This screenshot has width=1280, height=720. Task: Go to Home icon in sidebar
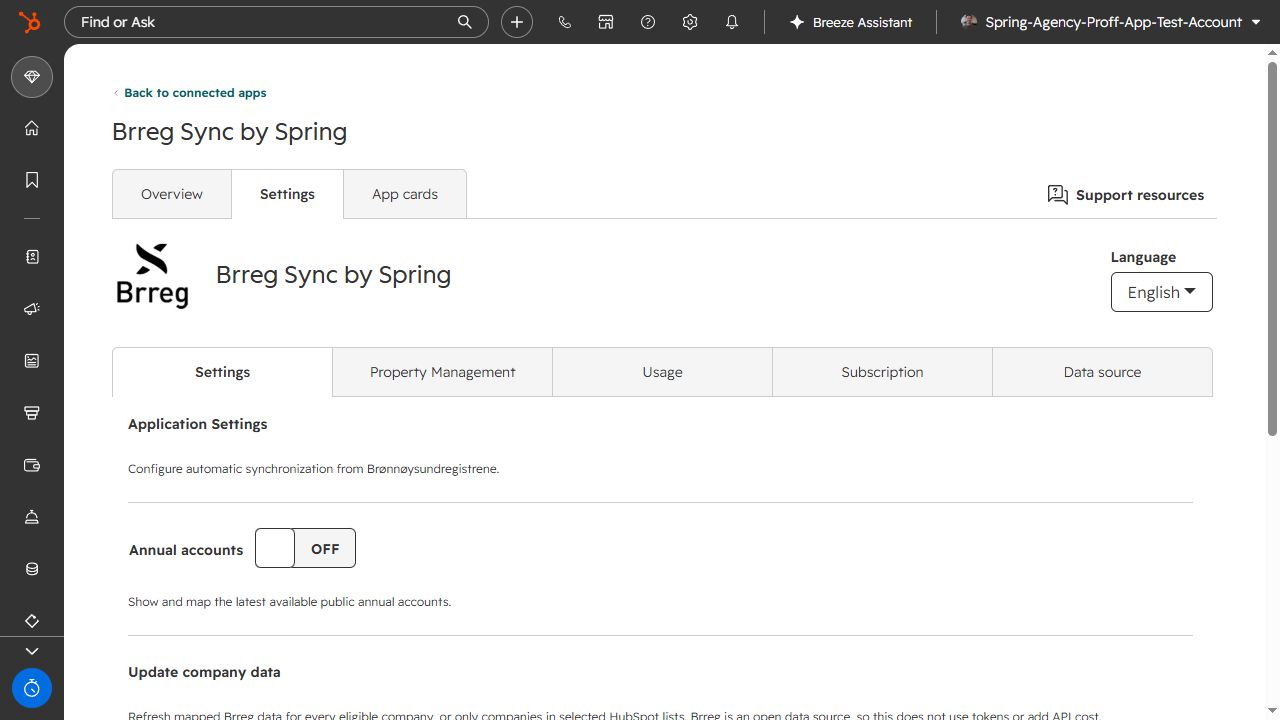pos(32,128)
